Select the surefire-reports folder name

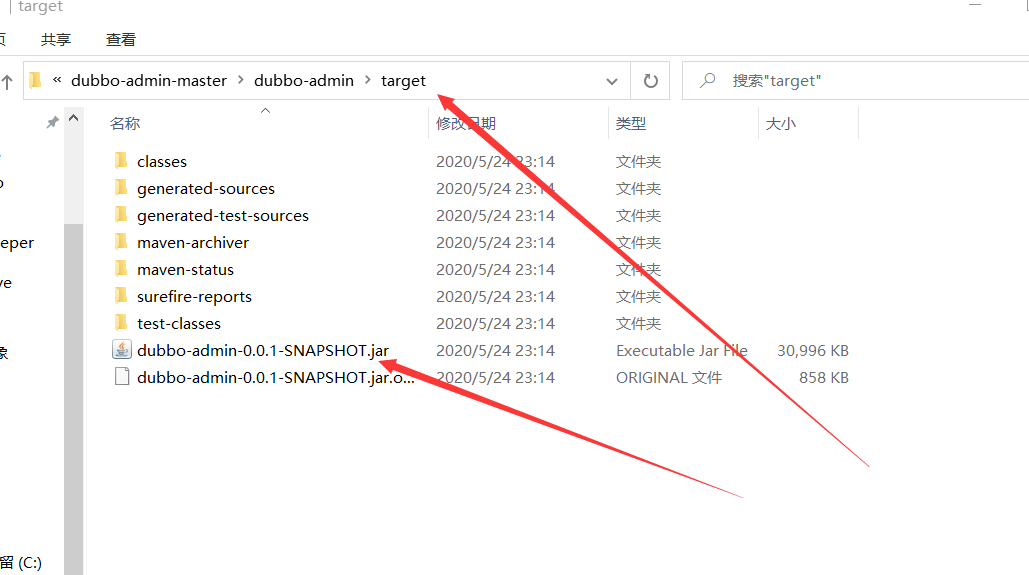194,297
